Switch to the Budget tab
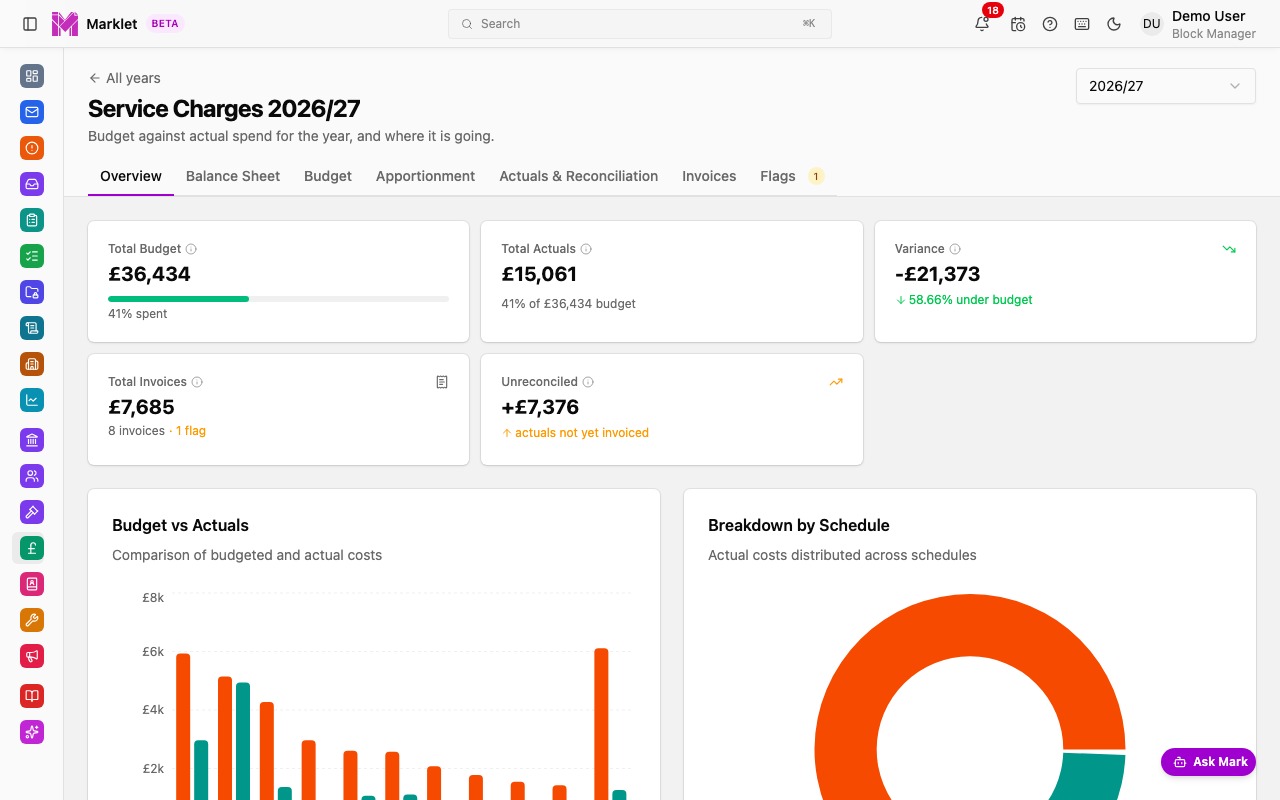The height and width of the screenshot is (800, 1280). [x=328, y=176]
